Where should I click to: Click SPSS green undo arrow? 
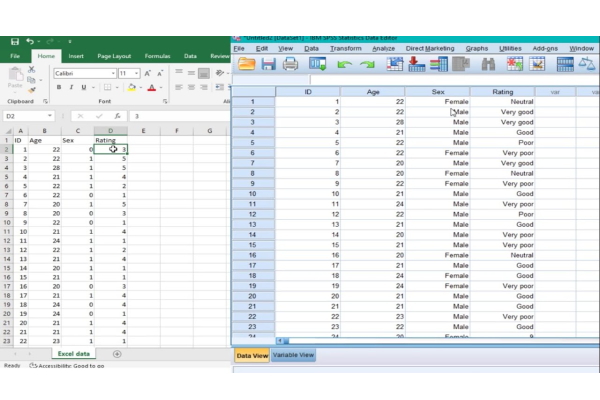click(x=344, y=64)
